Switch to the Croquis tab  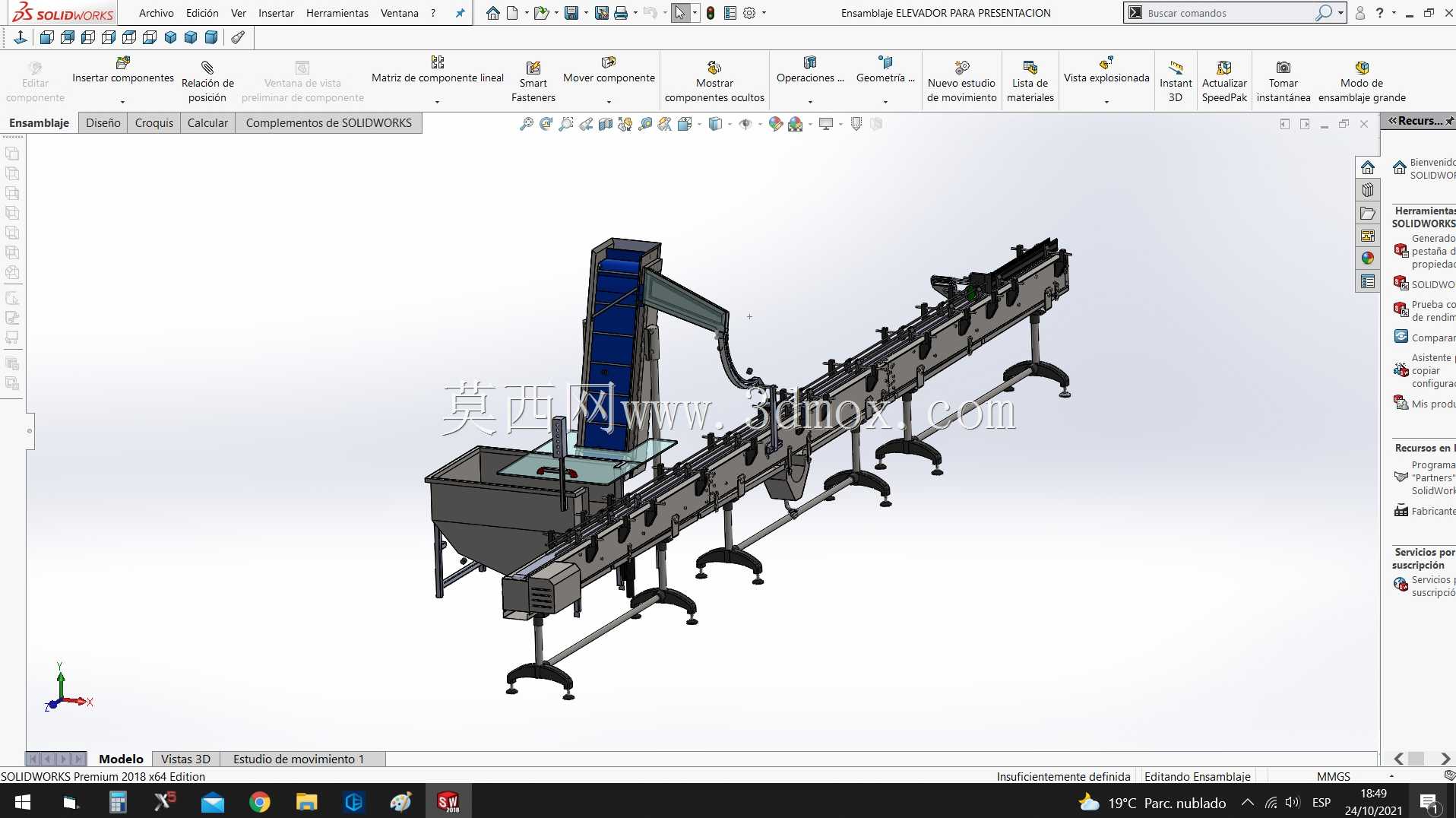[154, 123]
